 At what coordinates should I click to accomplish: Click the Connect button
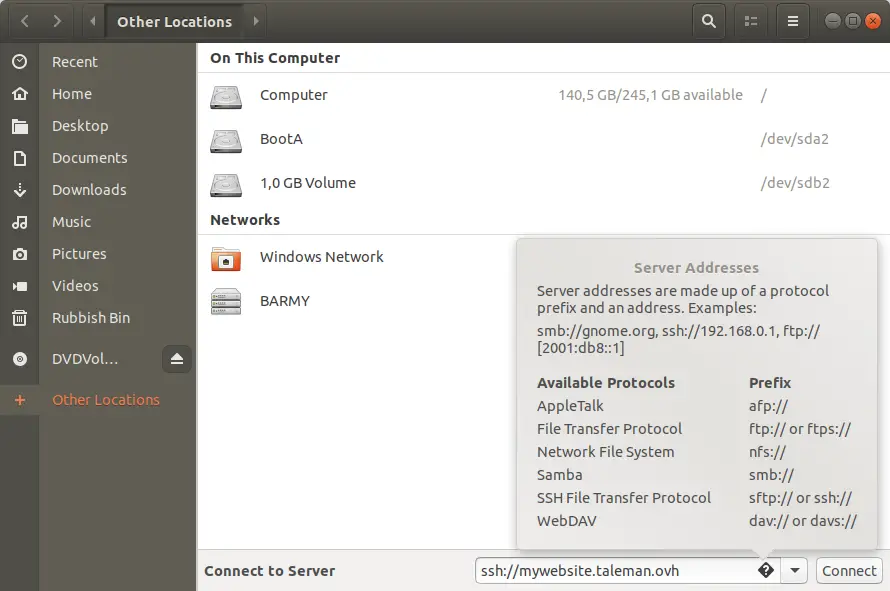pyautogui.click(x=849, y=571)
